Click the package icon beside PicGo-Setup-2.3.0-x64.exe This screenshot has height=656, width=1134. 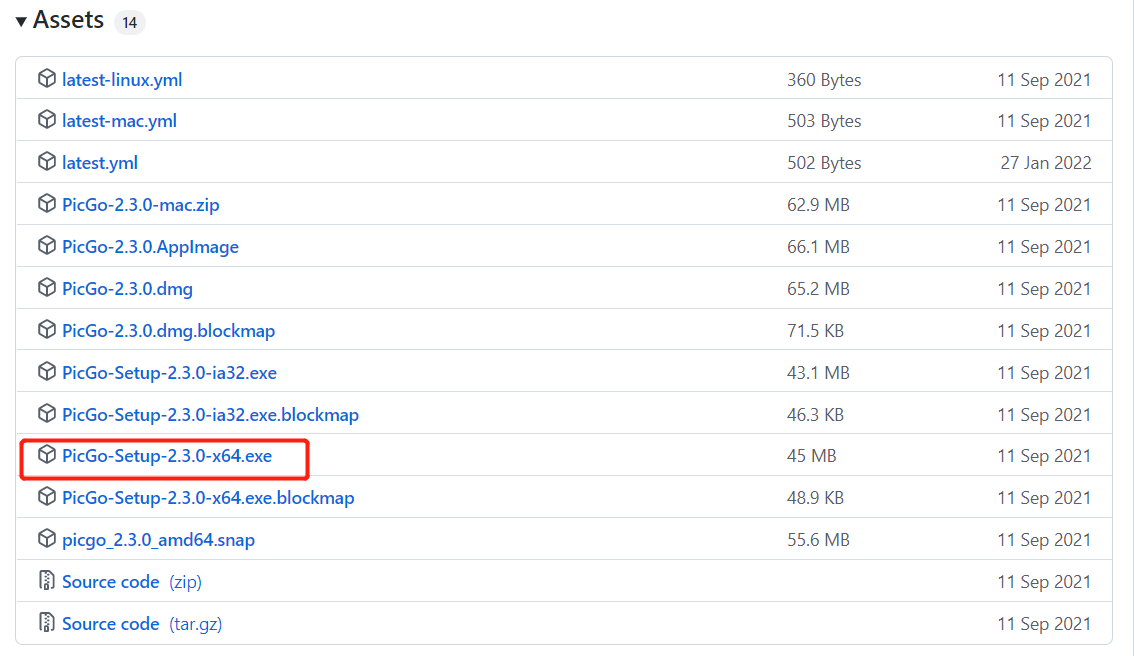pyautogui.click(x=47, y=454)
